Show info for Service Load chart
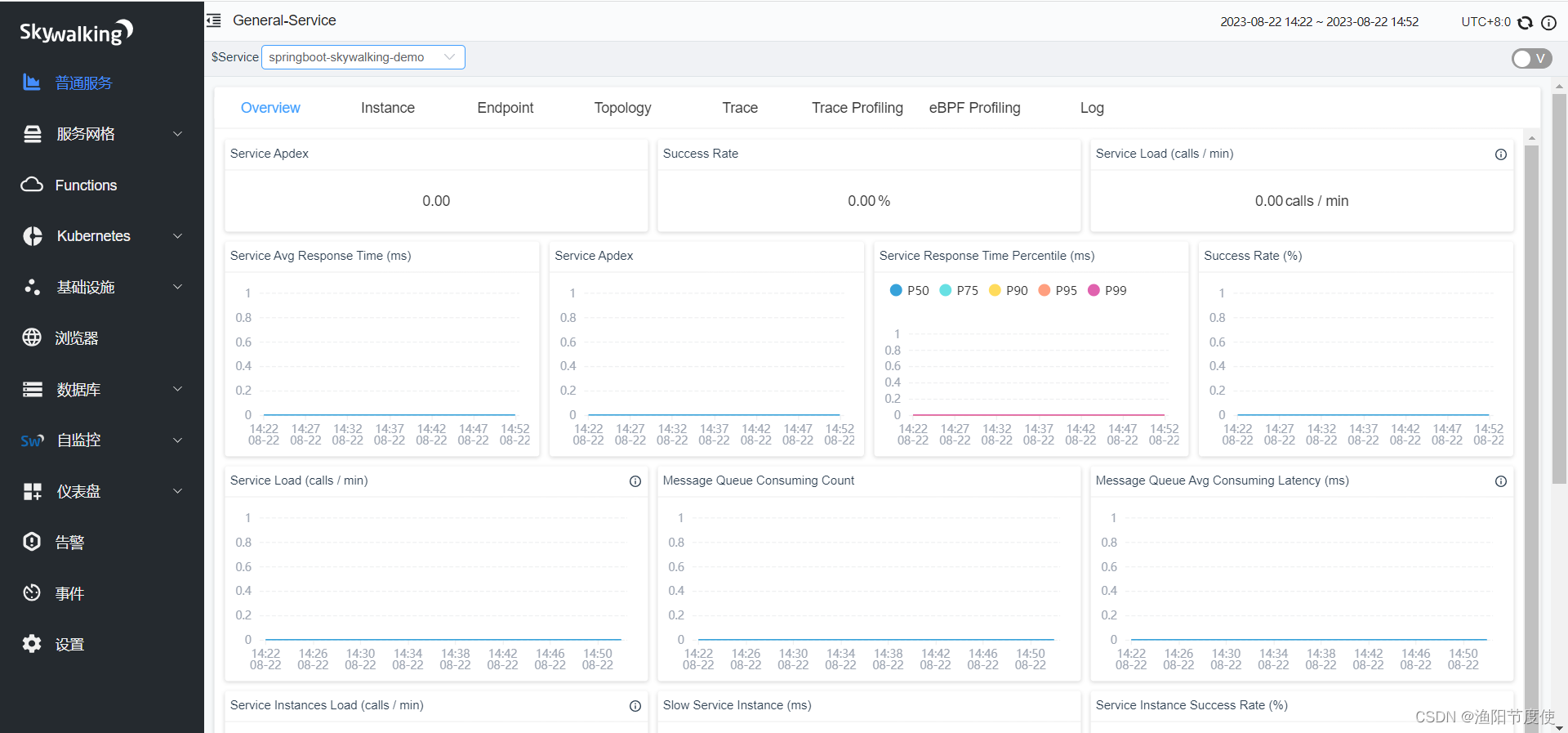This screenshot has width=1568, height=733. coord(635,481)
